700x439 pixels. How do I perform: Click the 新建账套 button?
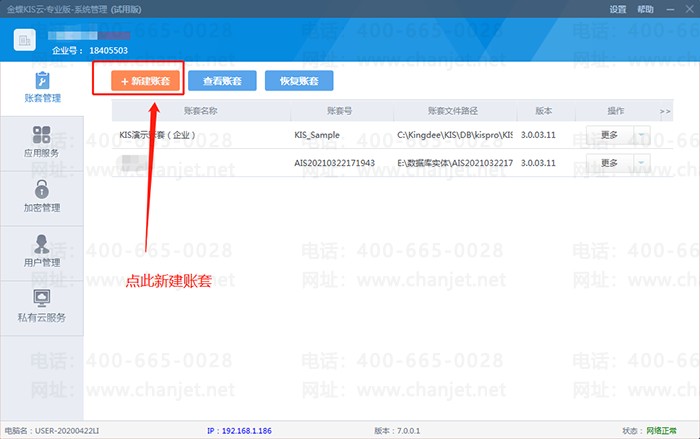pyautogui.click(x=146, y=81)
